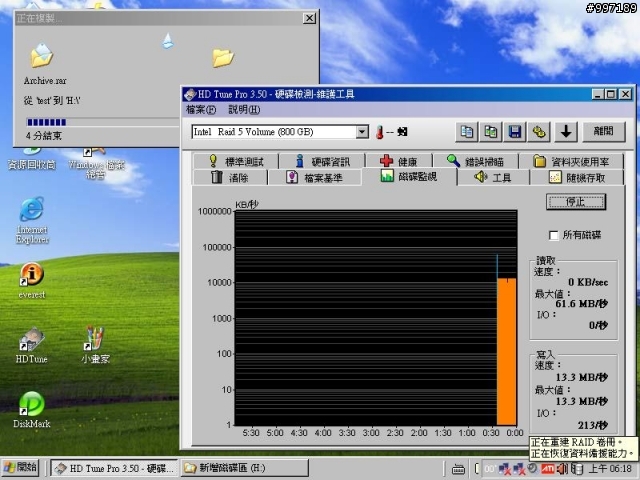Click the 離開 exit button
The width and height of the screenshot is (640, 480).
(x=603, y=132)
